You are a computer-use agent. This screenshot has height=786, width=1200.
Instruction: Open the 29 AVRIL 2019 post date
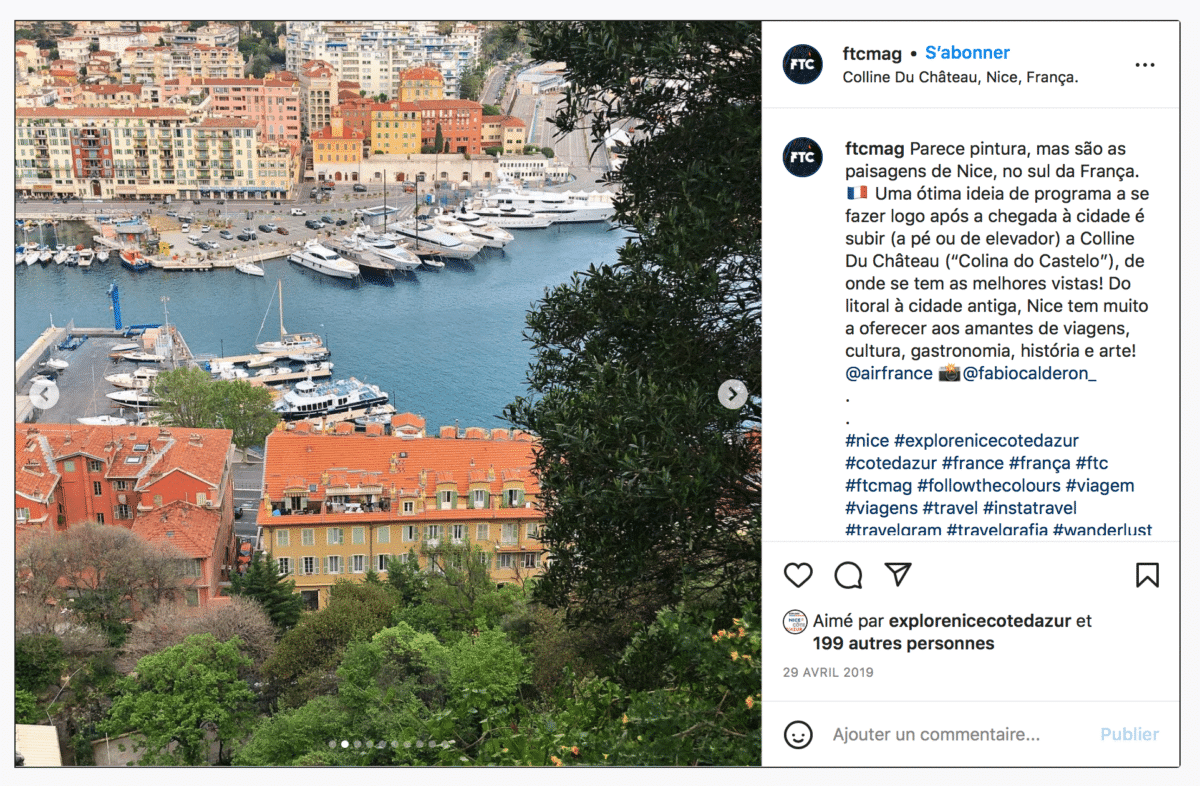[828, 673]
